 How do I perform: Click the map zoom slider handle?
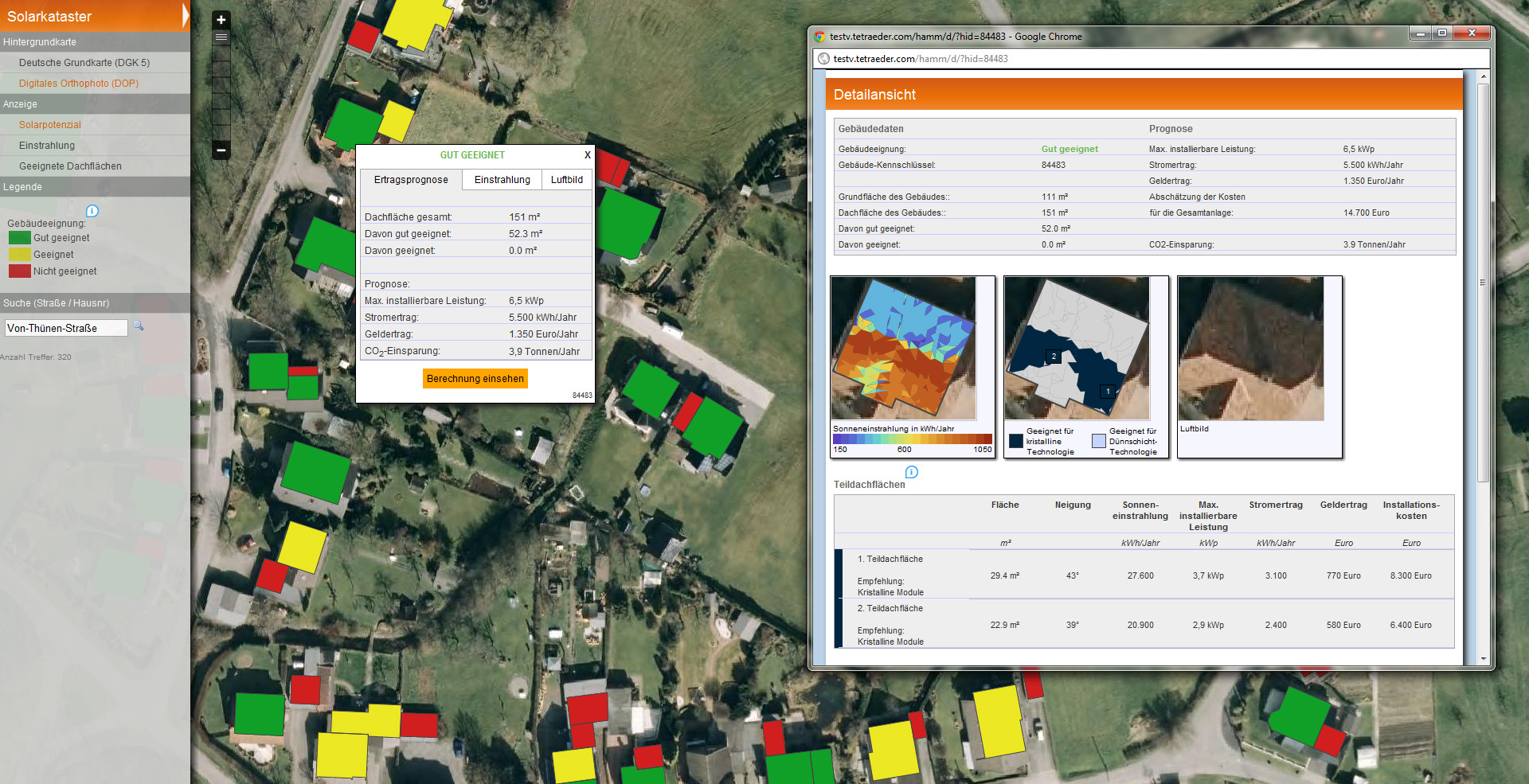coord(221,37)
